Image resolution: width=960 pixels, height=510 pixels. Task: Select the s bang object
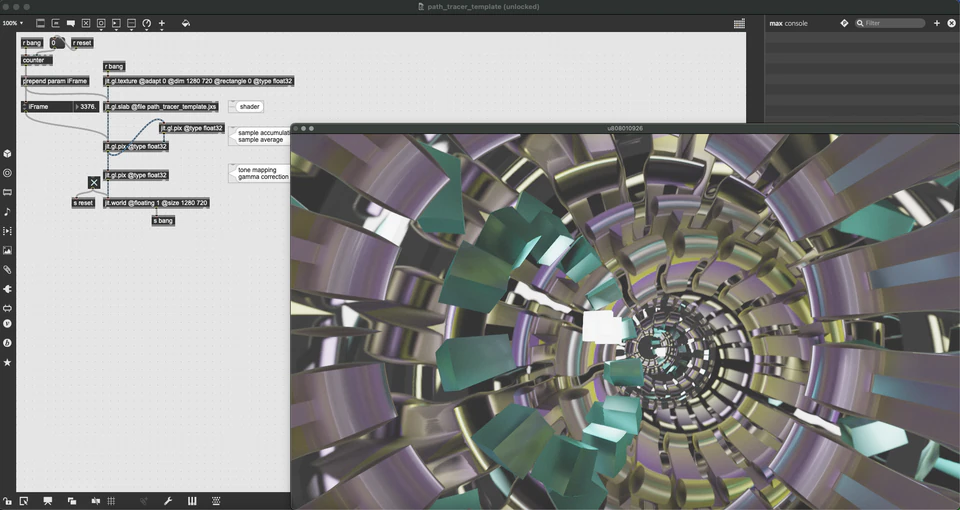(x=163, y=220)
